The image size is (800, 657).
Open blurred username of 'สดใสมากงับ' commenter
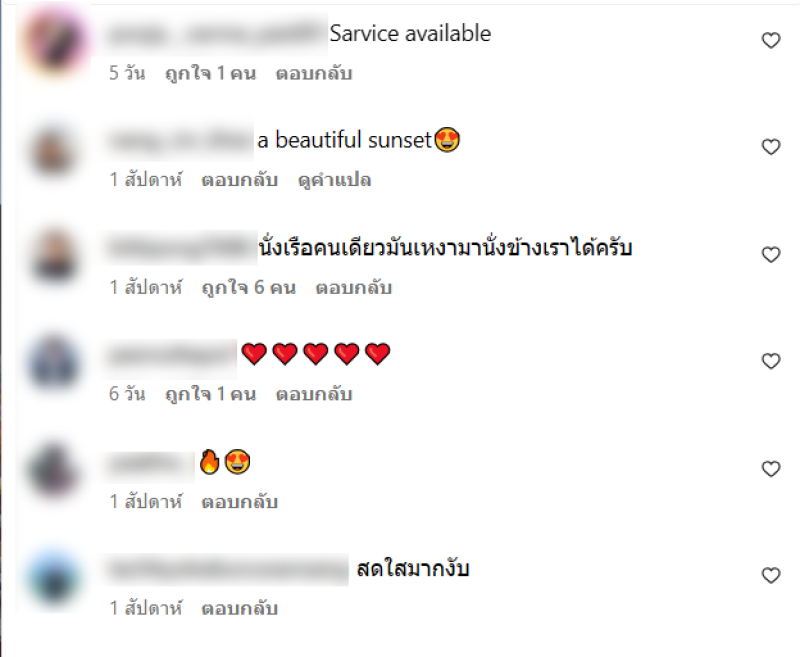click(x=227, y=569)
